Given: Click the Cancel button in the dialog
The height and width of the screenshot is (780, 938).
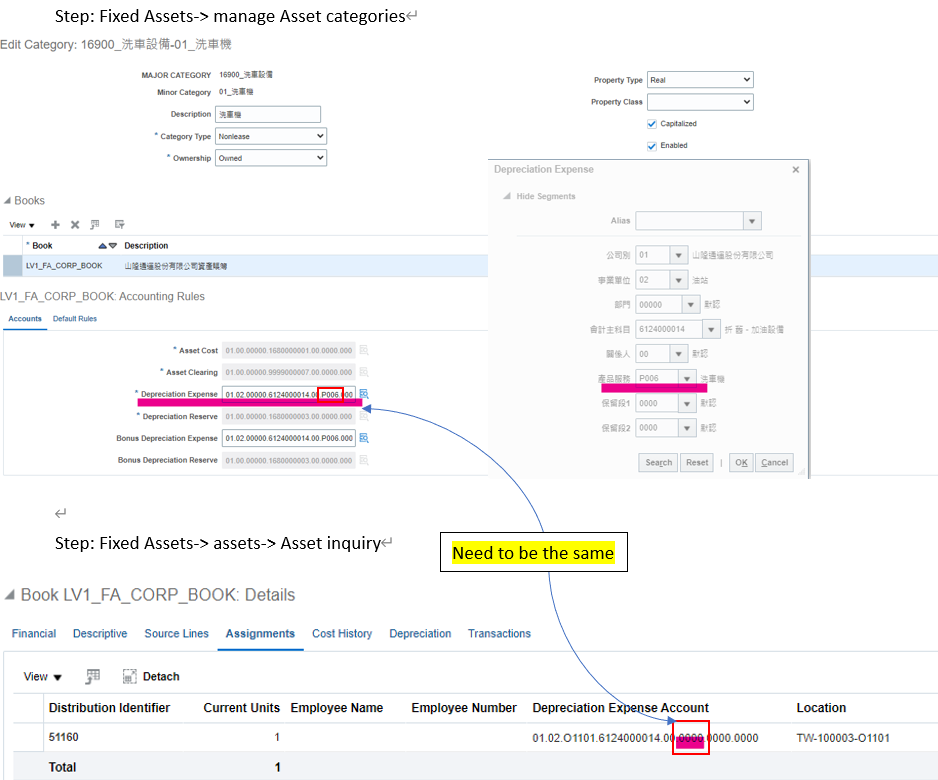Looking at the screenshot, I should coord(774,463).
